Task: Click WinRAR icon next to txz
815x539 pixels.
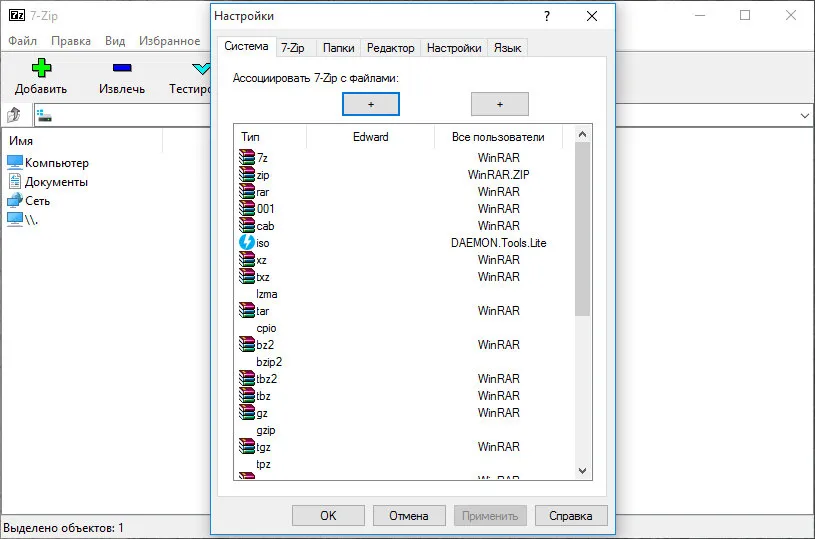Action: point(247,276)
